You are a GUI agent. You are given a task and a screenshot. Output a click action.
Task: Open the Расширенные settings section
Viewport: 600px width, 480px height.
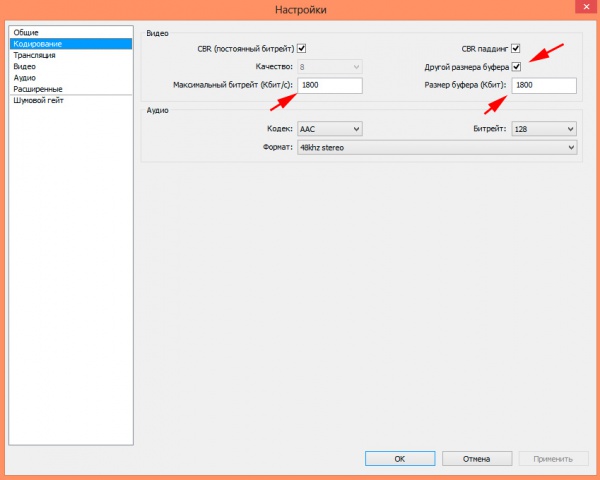(x=38, y=89)
